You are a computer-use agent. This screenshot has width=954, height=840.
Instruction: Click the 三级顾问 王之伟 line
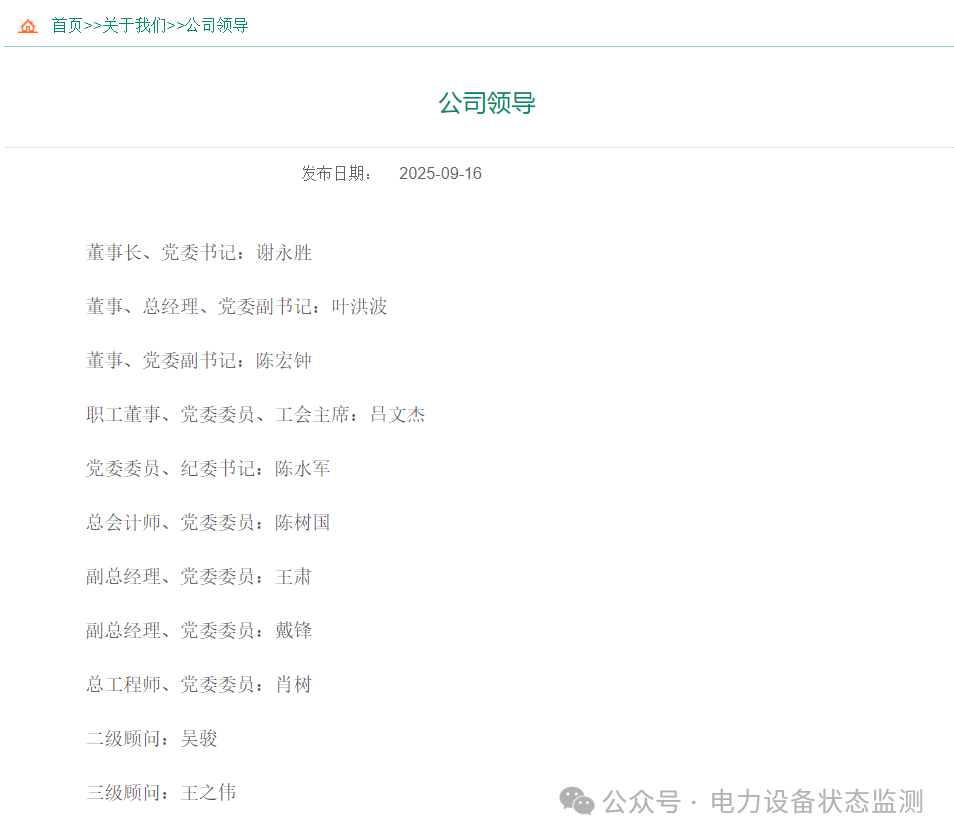161,793
